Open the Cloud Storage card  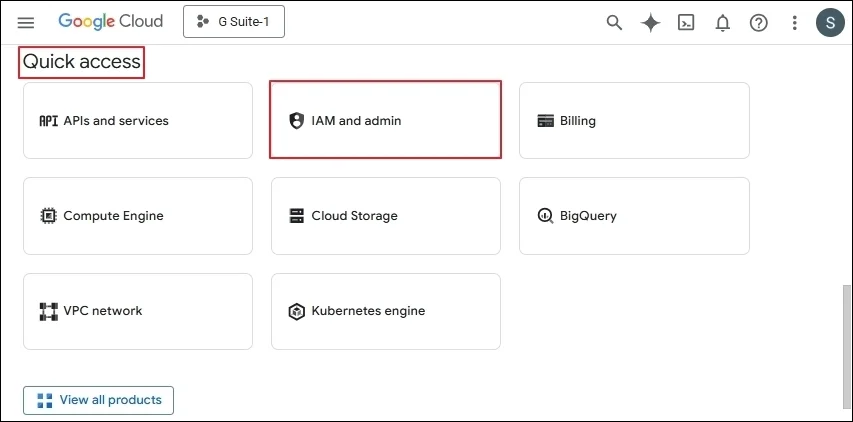[386, 216]
